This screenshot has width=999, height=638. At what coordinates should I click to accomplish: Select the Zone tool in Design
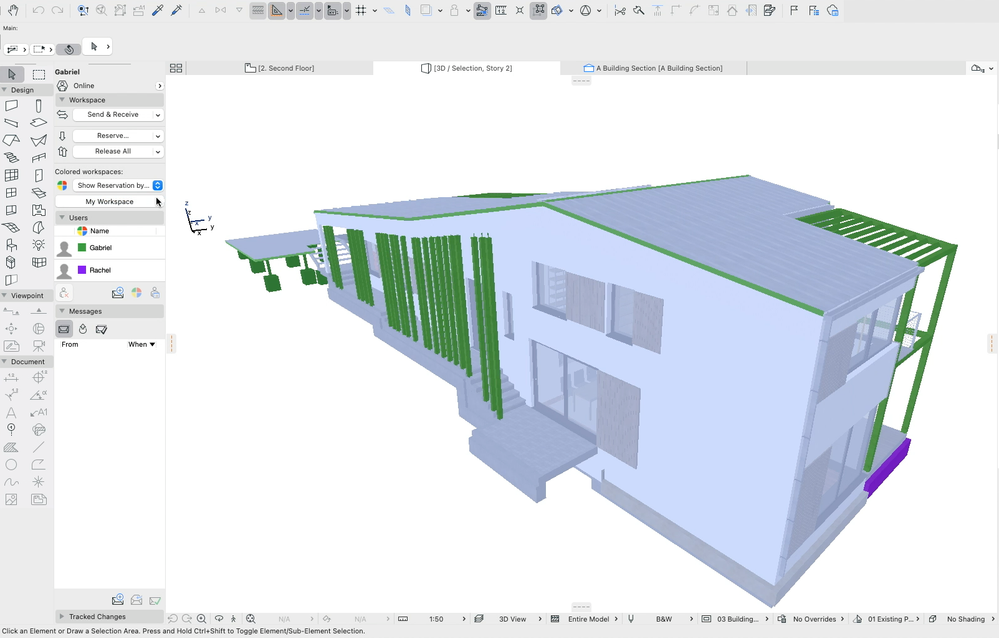(39, 210)
